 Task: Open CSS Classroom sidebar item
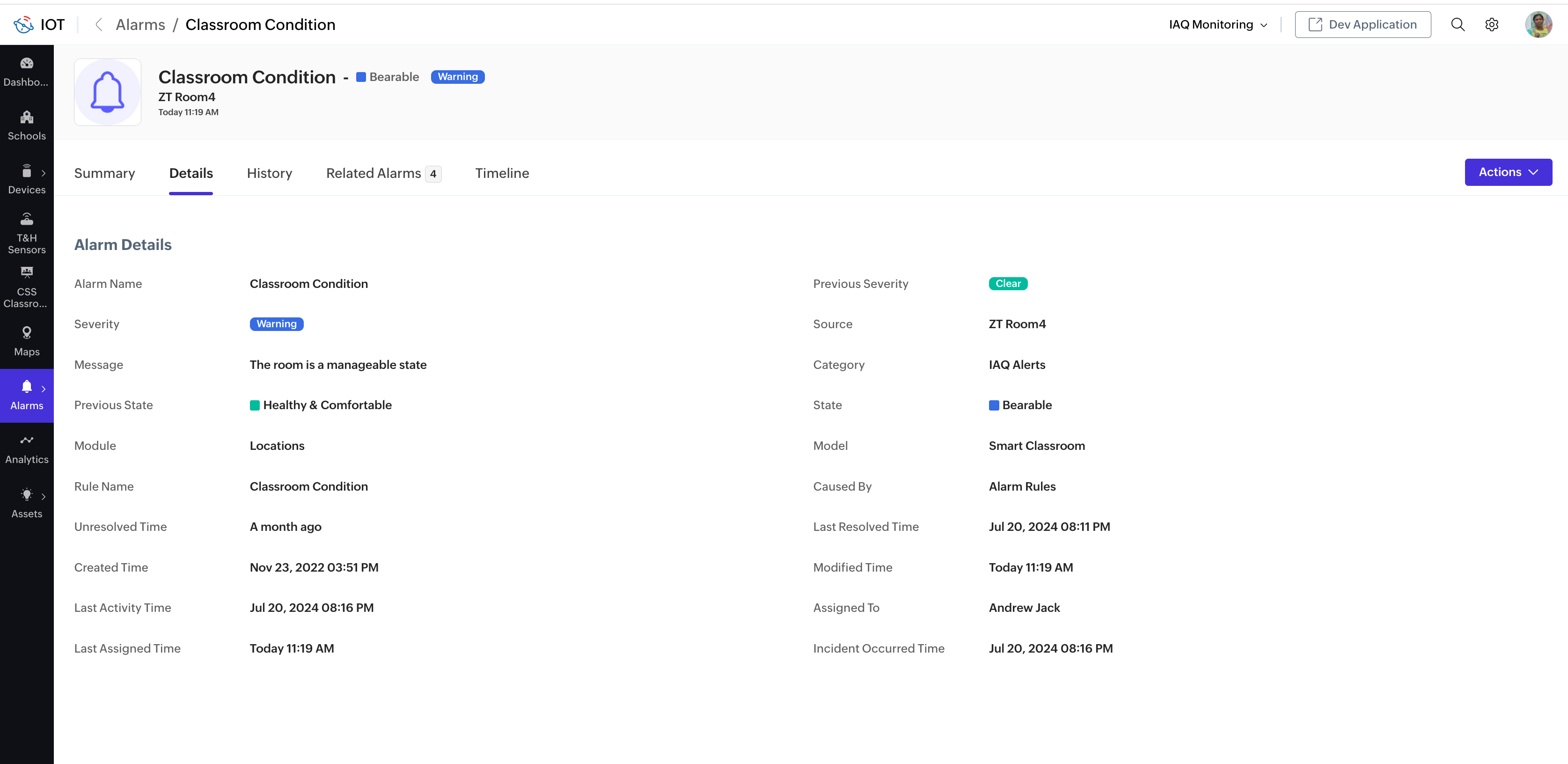tap(27, 286)
